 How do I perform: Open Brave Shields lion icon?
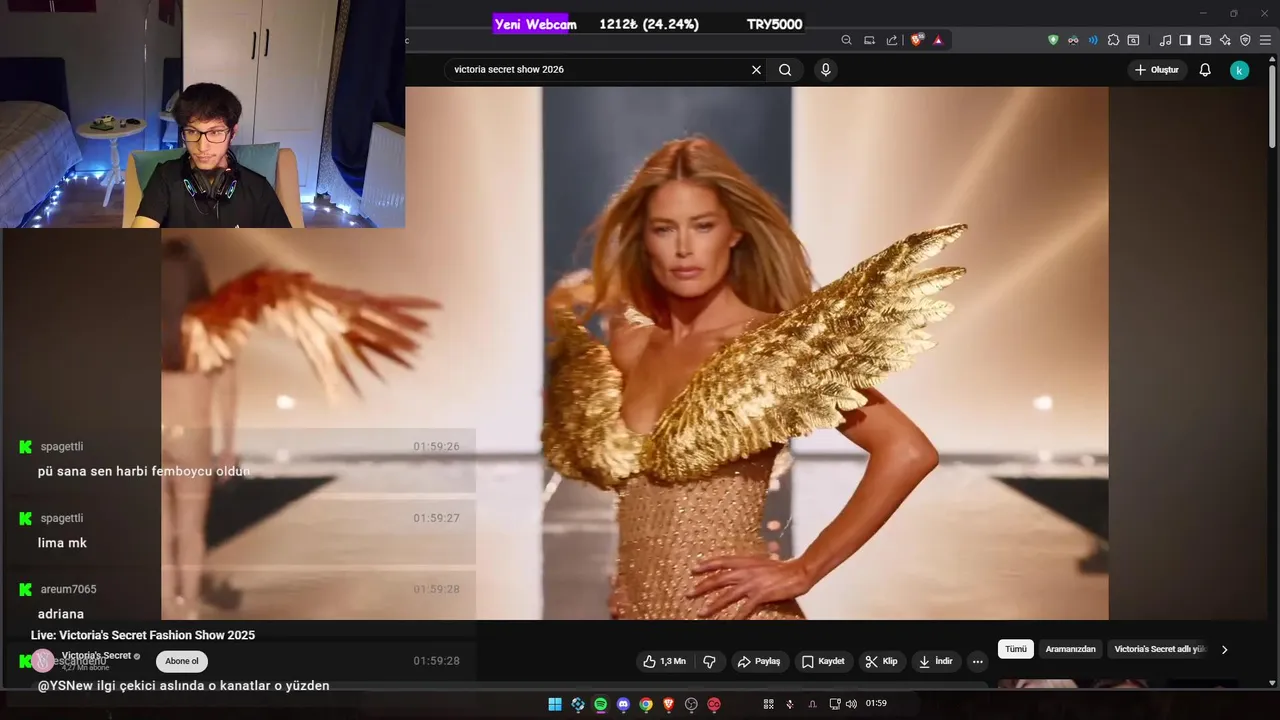pos(916,40)
